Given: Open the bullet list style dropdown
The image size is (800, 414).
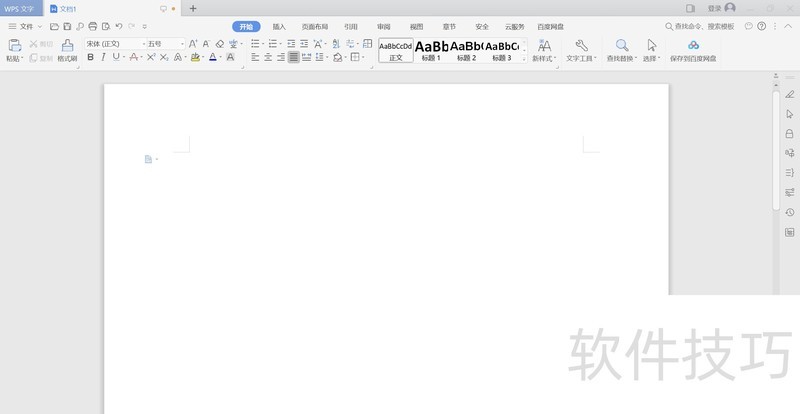Looking at the screenshot, I should [263, 44].
